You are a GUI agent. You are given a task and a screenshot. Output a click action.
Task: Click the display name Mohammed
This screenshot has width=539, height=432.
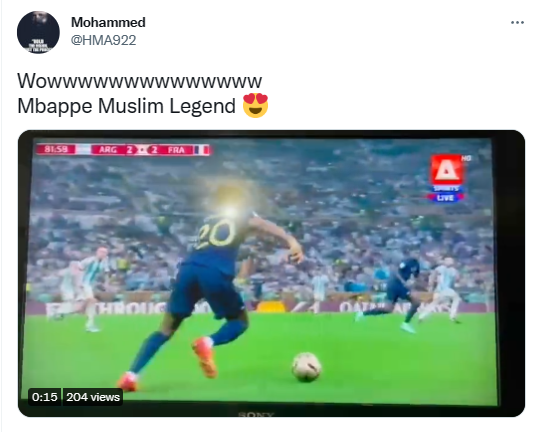pyautogui.click(x=108, y=22)
